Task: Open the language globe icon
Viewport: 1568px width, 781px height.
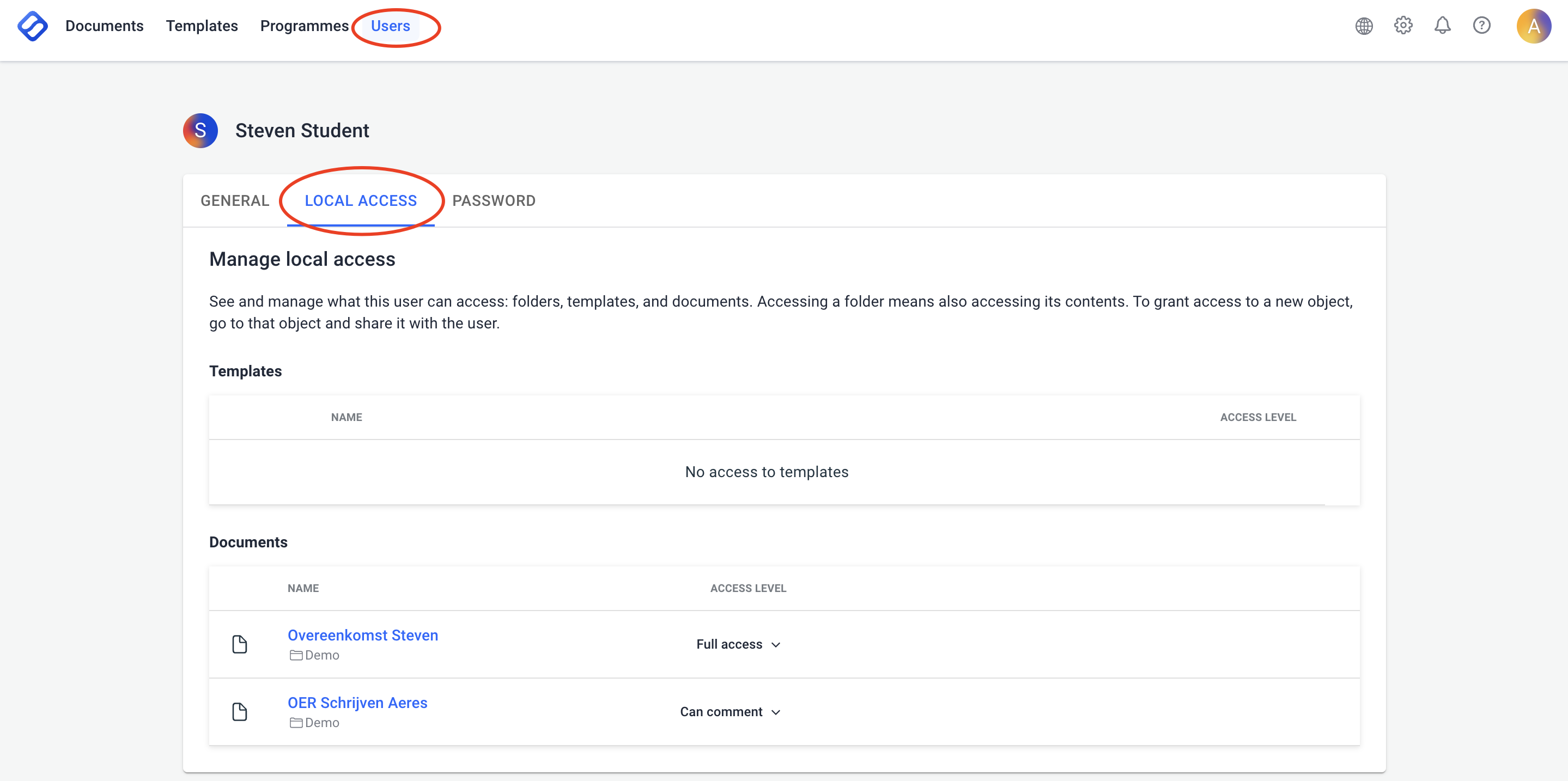Action: [1364, 26]
